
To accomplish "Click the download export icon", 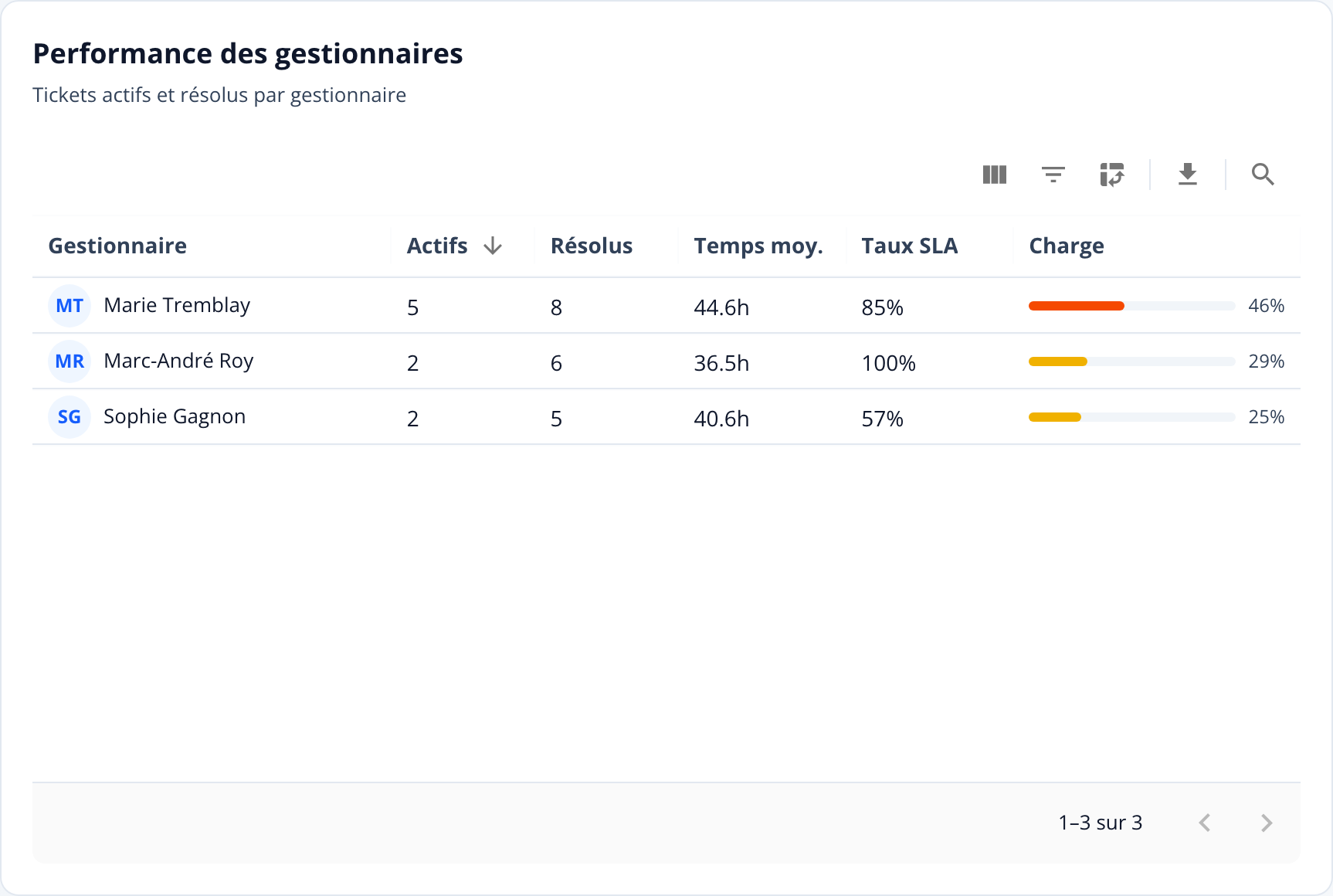I will tap(1187, 175).
